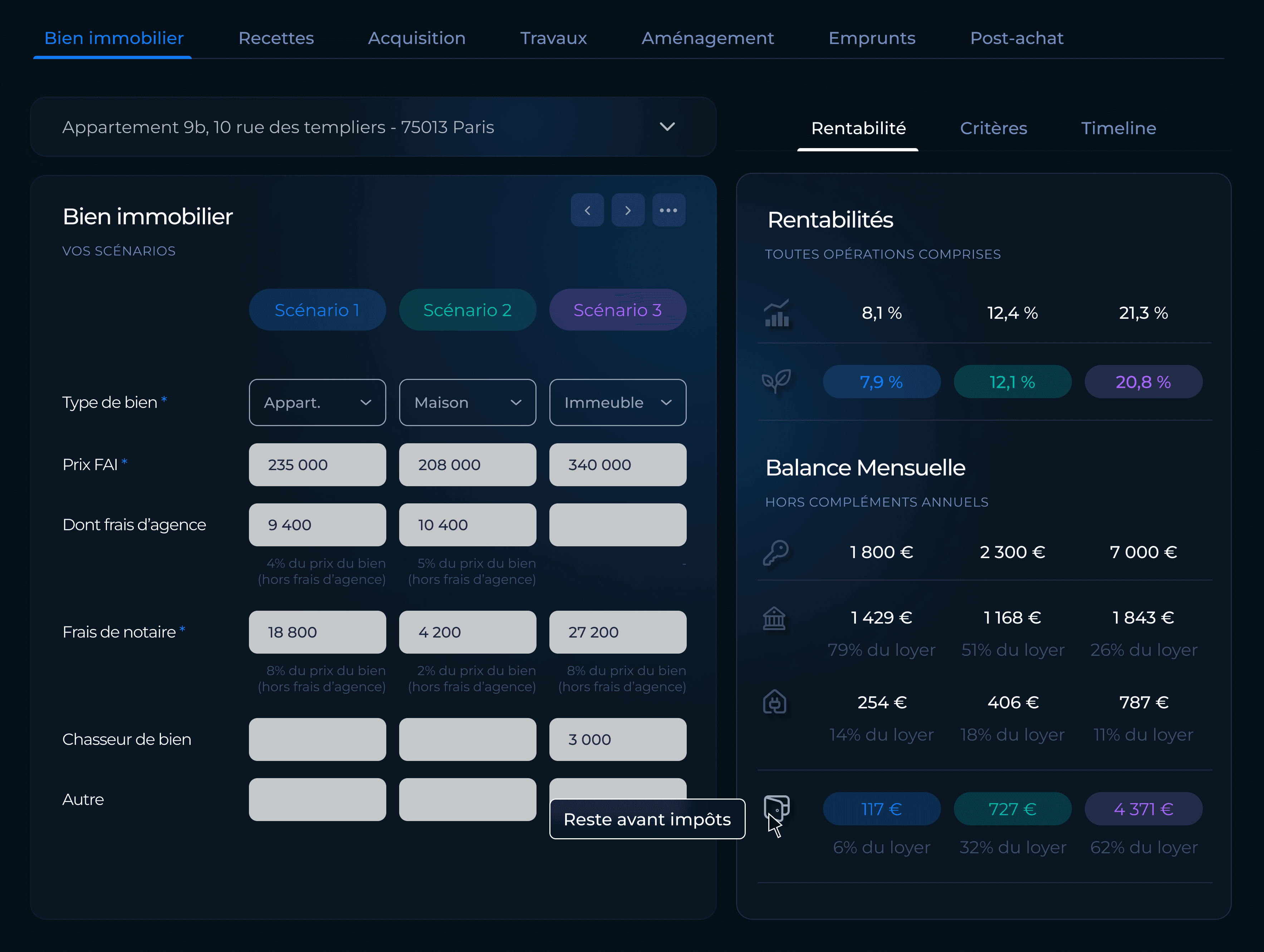Click the house insurance icon near 254 €
This screenshot has width=1264, height=952.
tap(775, 702)
